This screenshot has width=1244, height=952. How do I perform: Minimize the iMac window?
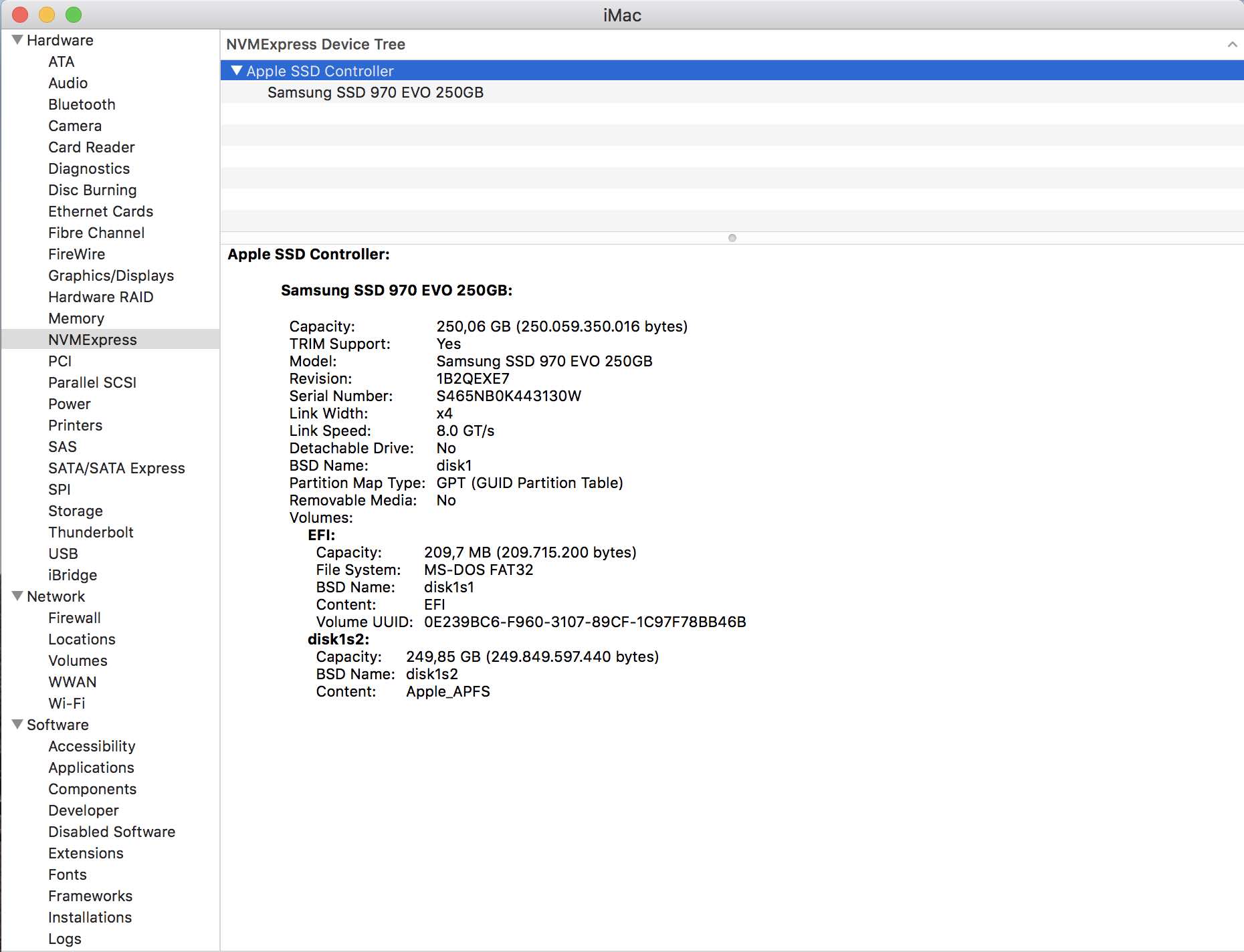click(47, 14)
